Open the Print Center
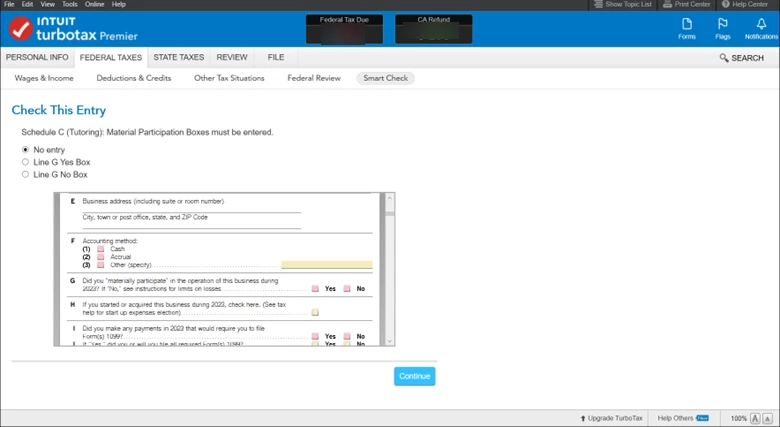The image size is (780, 427). [686, 4]
